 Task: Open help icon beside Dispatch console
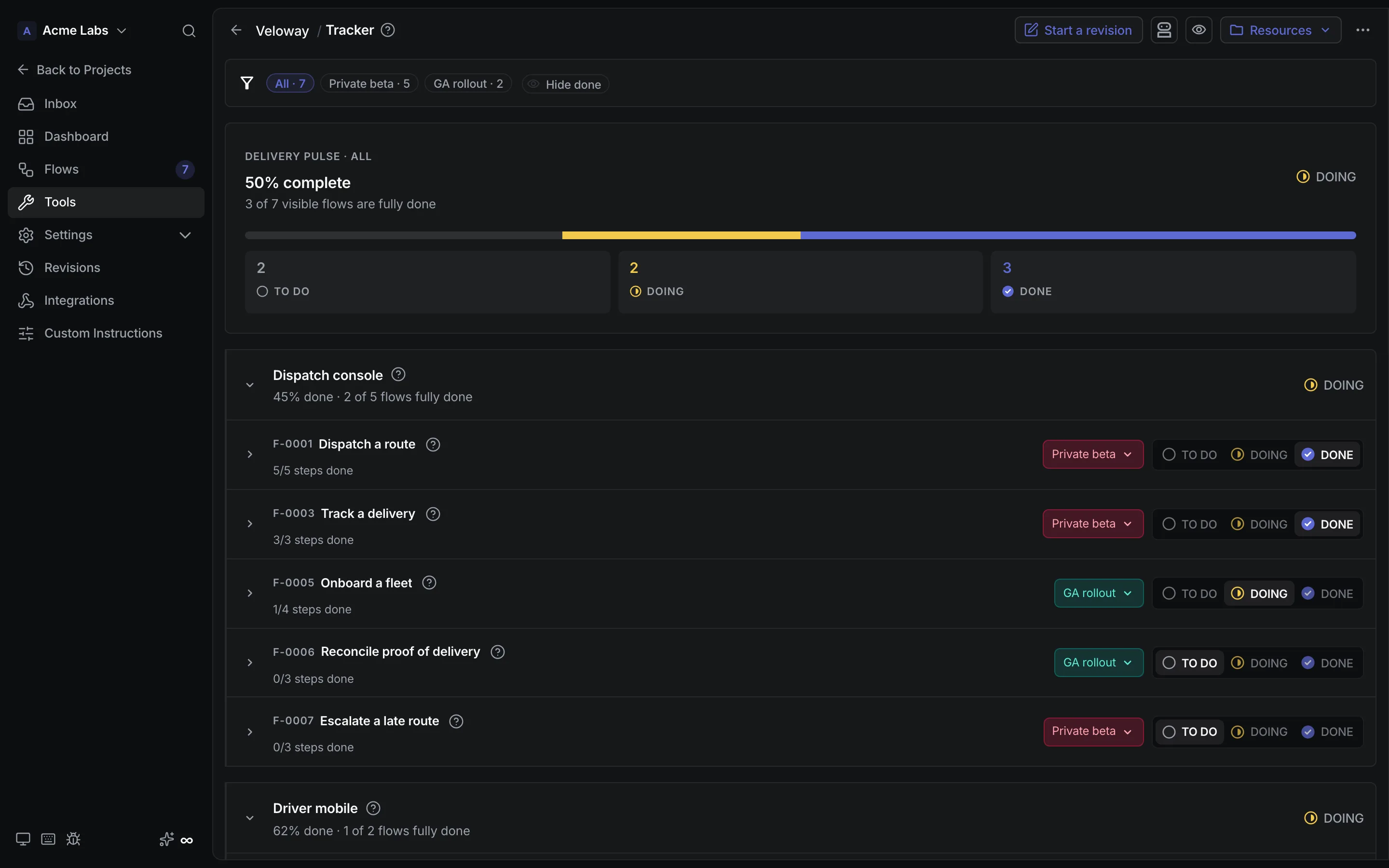click(398, 374)
